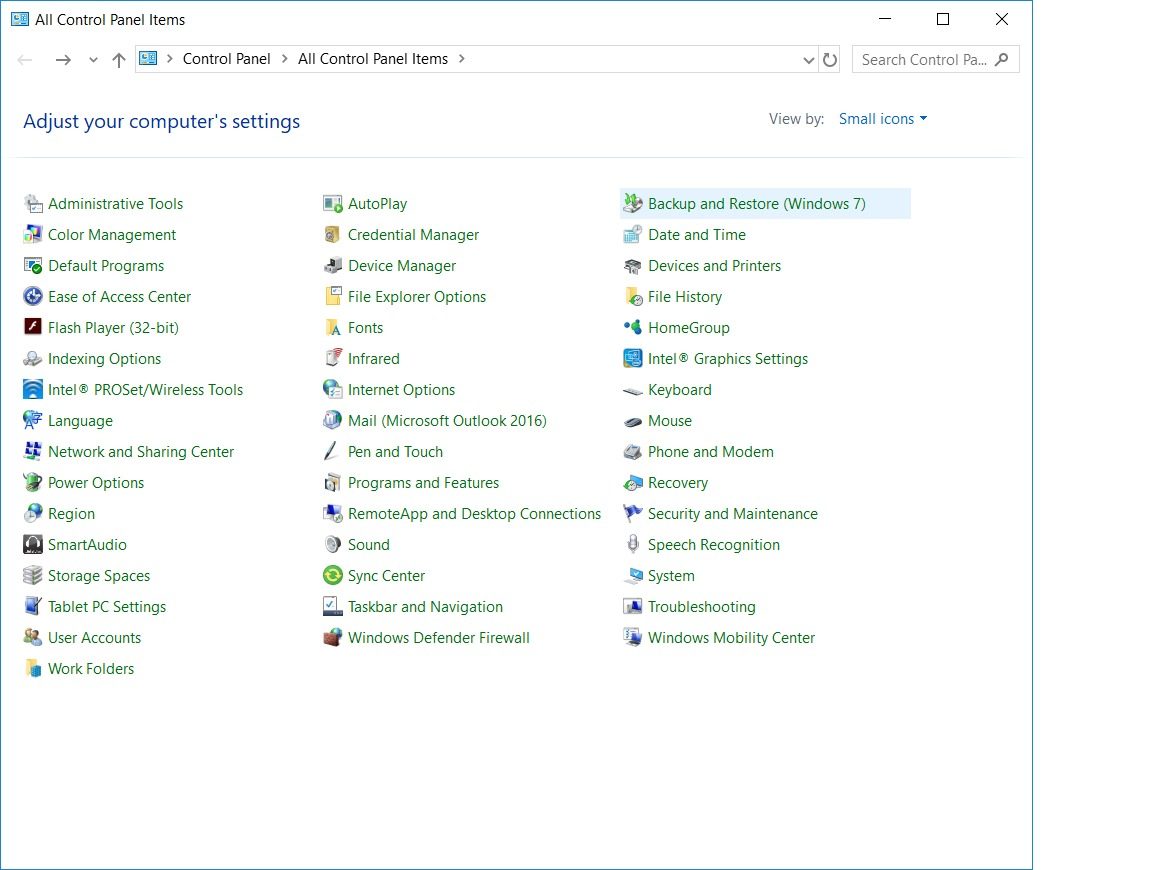Open the Windows Defender Firewall icon
Viewport: 1152px width, 870px height.
pyautogui.click(x=333, y=637)
